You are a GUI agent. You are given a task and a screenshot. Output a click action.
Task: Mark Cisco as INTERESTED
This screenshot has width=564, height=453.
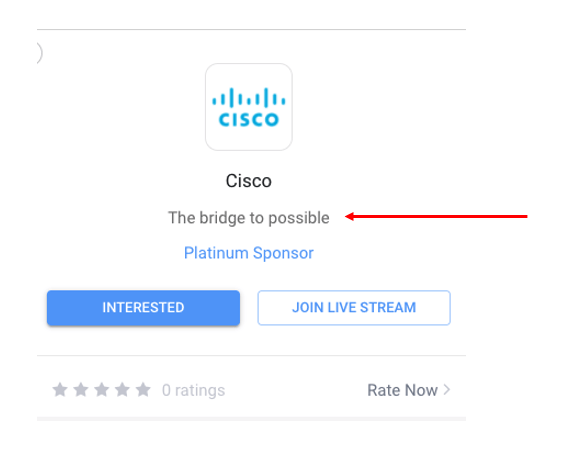coord(143,308)
